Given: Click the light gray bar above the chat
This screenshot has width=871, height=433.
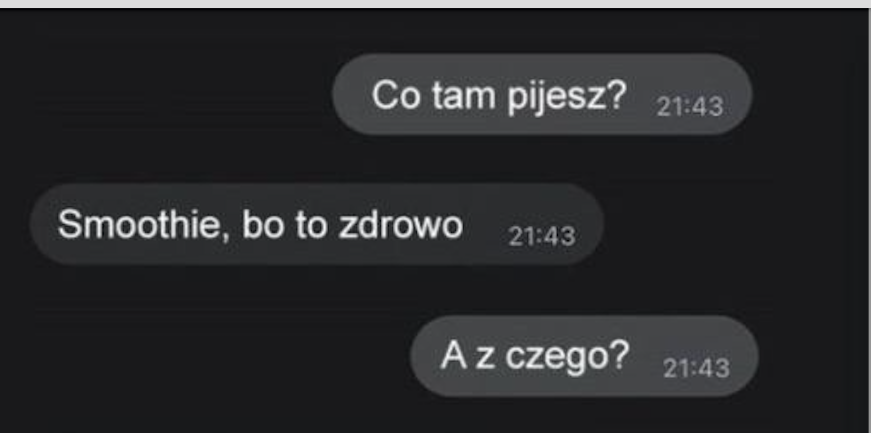Looking at the screenshot, I should coord(436,3).
